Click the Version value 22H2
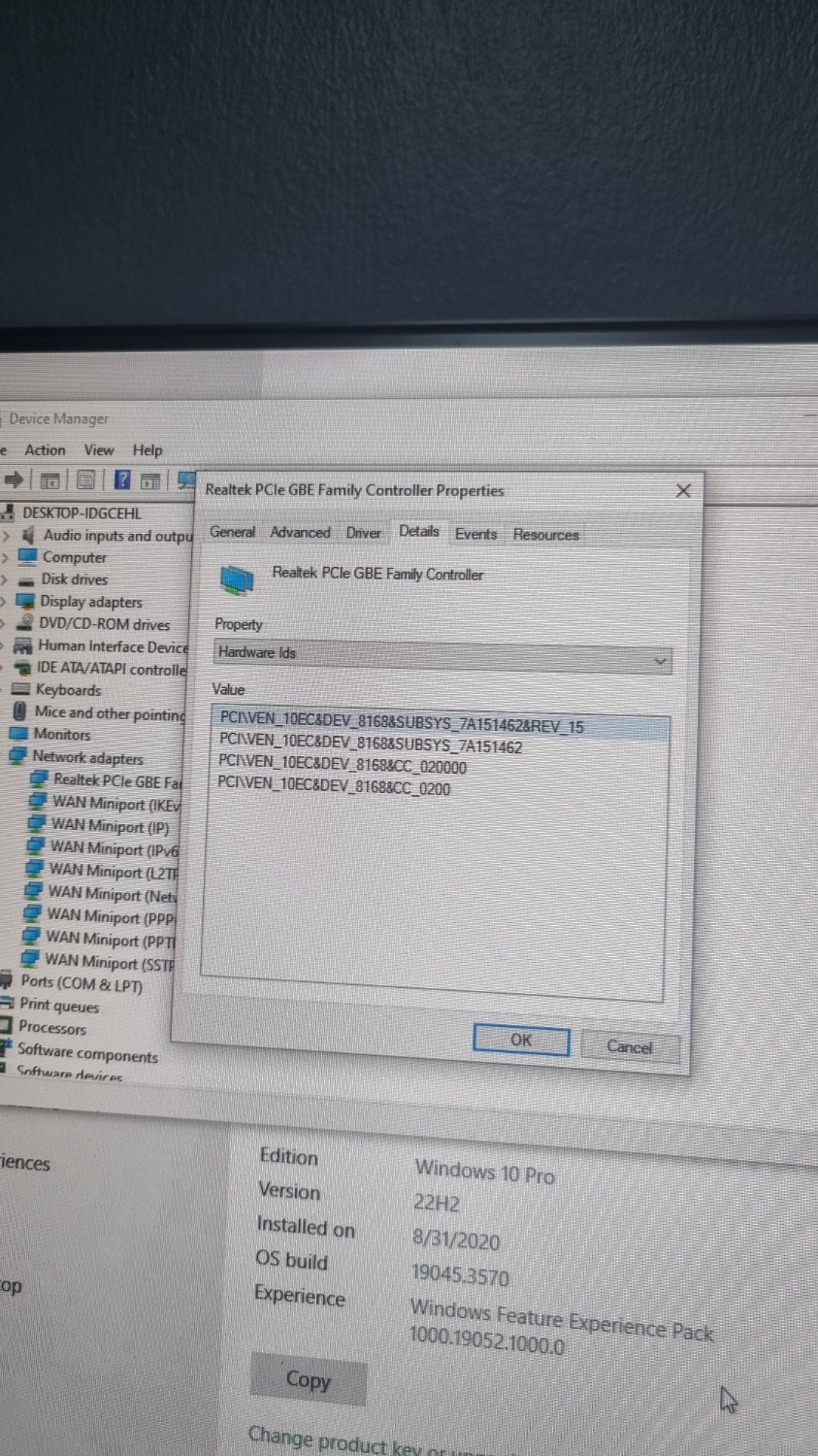The height and width of the screenshot is (1456, 818). click(x=437, y=1204)
